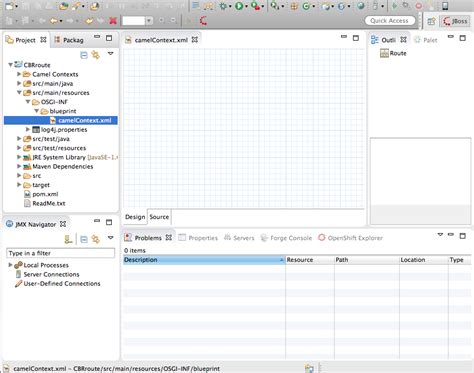
Task: Open the Servers view tab
Action: pyautogui.click(x=239, y=238)
